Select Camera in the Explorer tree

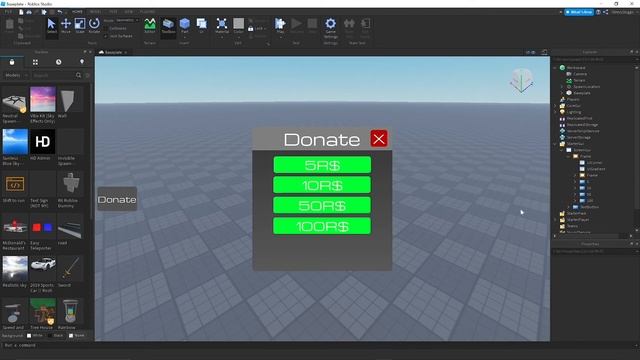tap(580, 74)
